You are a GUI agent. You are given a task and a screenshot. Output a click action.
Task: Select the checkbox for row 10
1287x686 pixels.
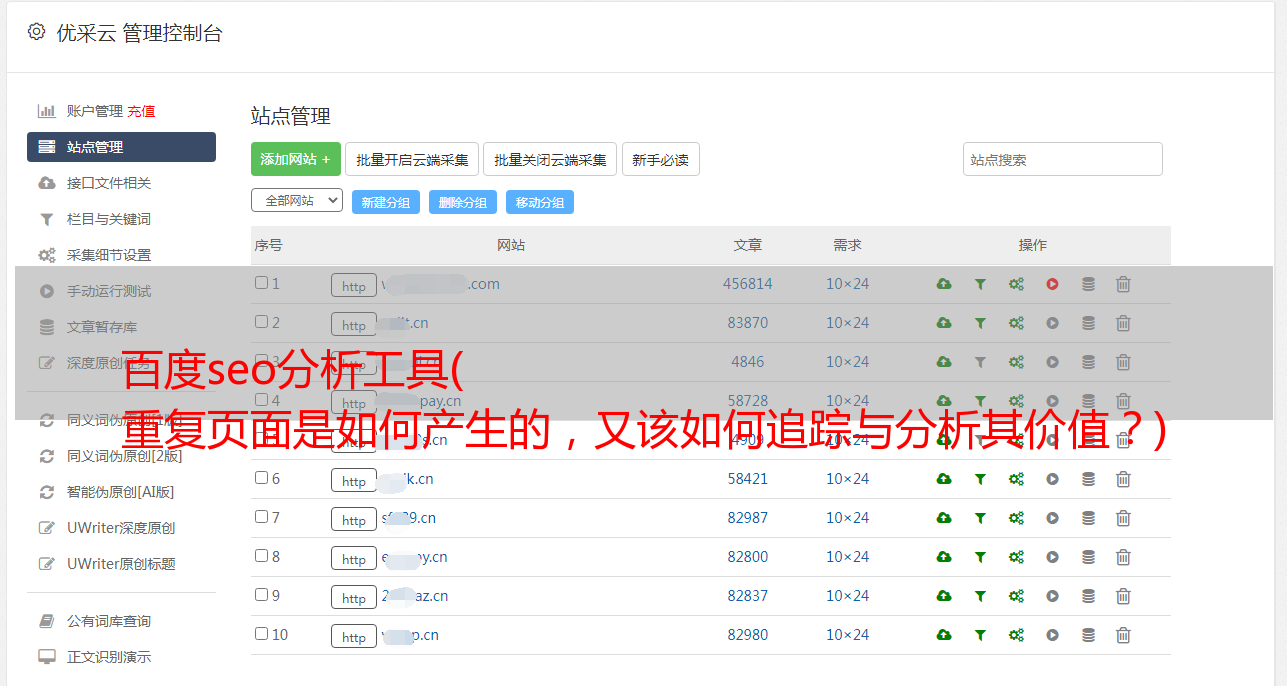(261, 634)
